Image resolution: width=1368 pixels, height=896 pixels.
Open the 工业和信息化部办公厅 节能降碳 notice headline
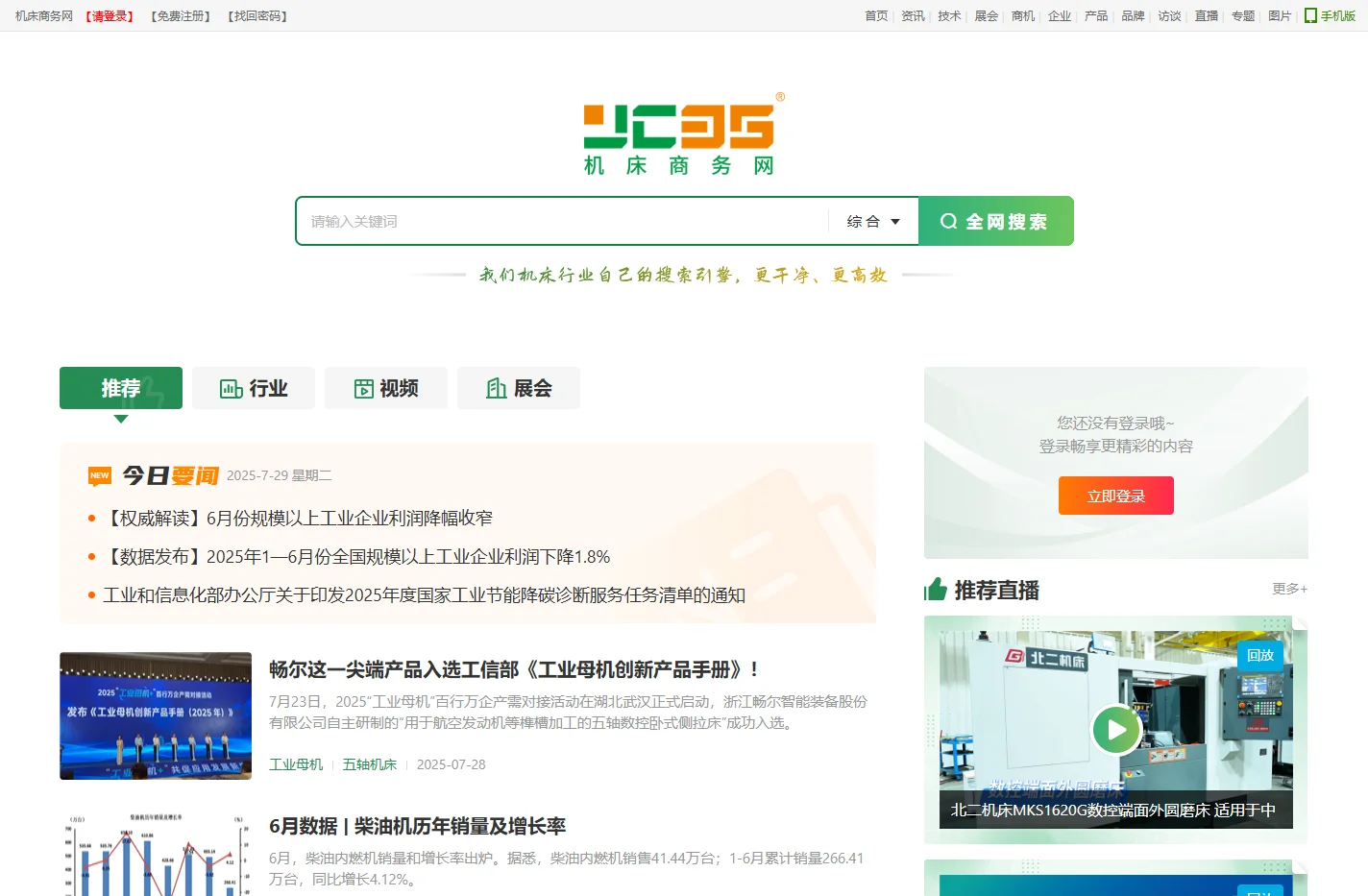pos(425,595)
